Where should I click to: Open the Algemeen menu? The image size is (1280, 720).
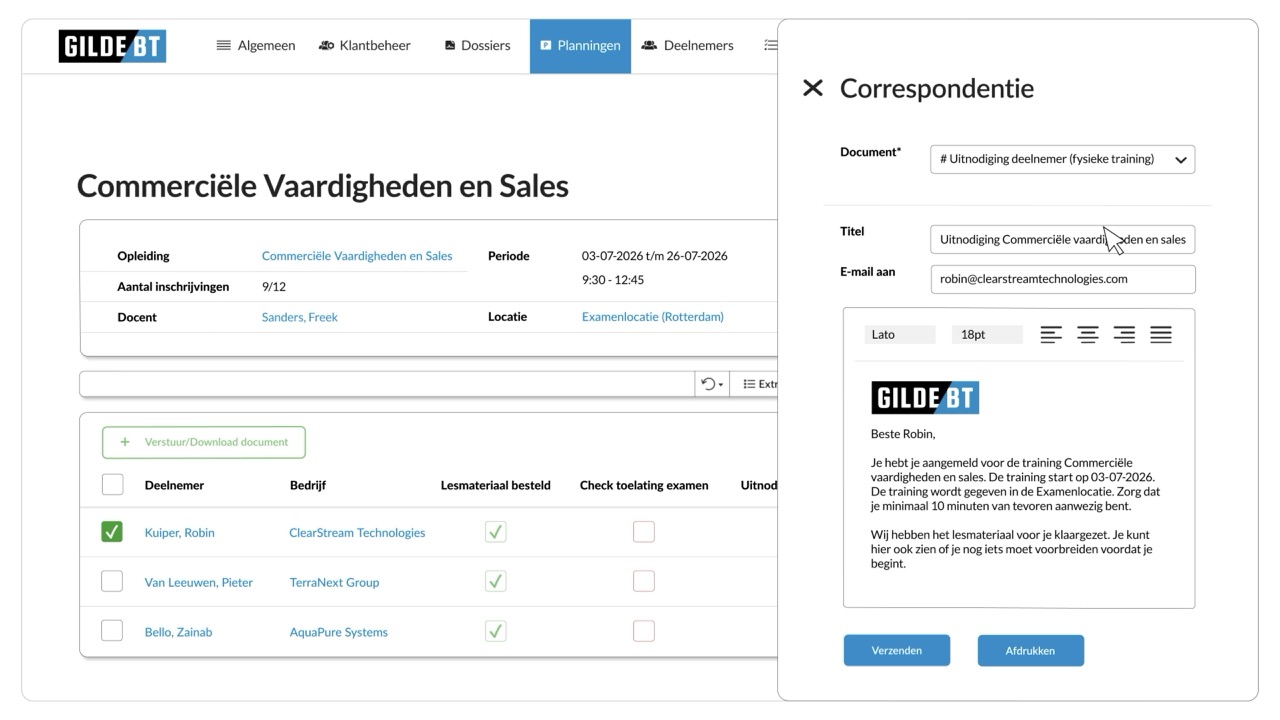pos(256,45)
